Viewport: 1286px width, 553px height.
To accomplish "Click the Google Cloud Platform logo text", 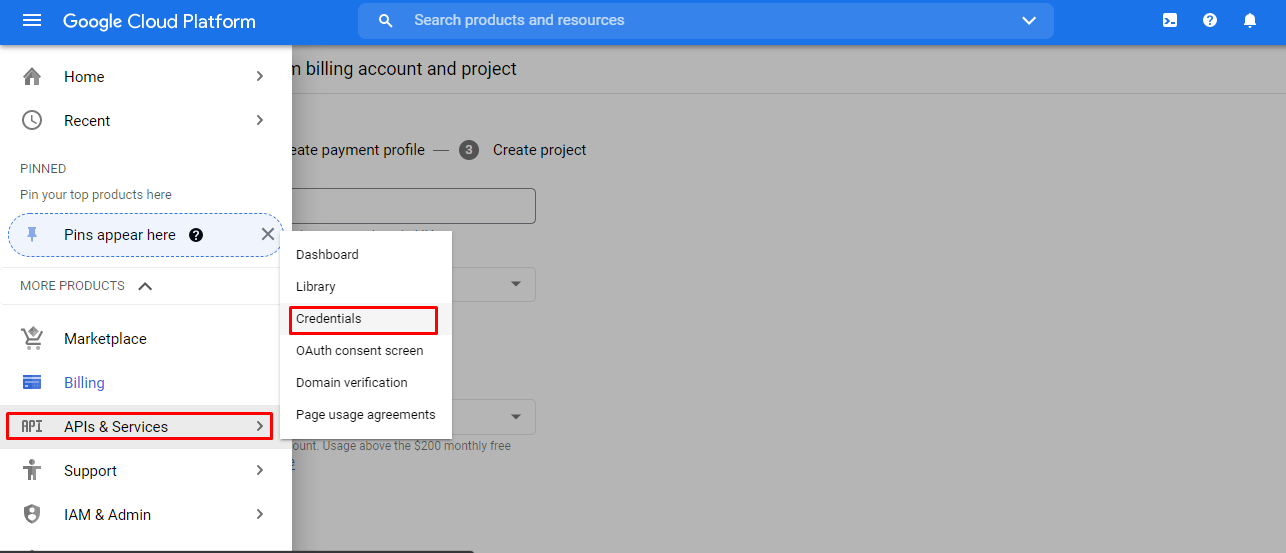I will coord(159,21).
